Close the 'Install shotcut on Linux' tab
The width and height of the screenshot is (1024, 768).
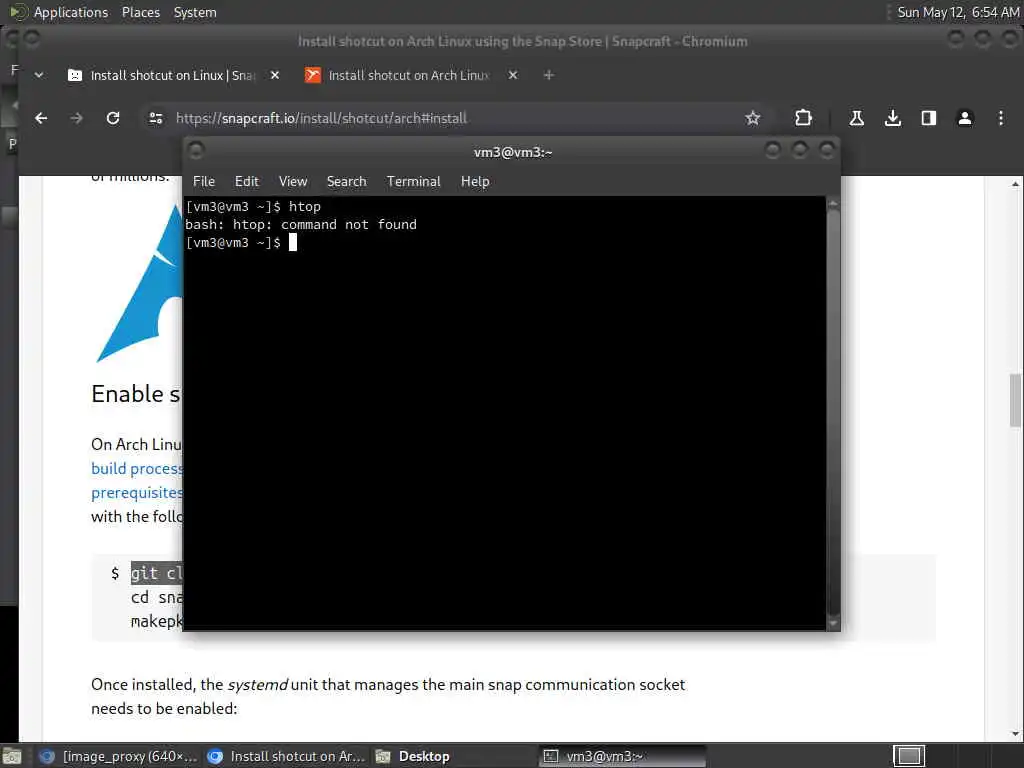point(275,75)
